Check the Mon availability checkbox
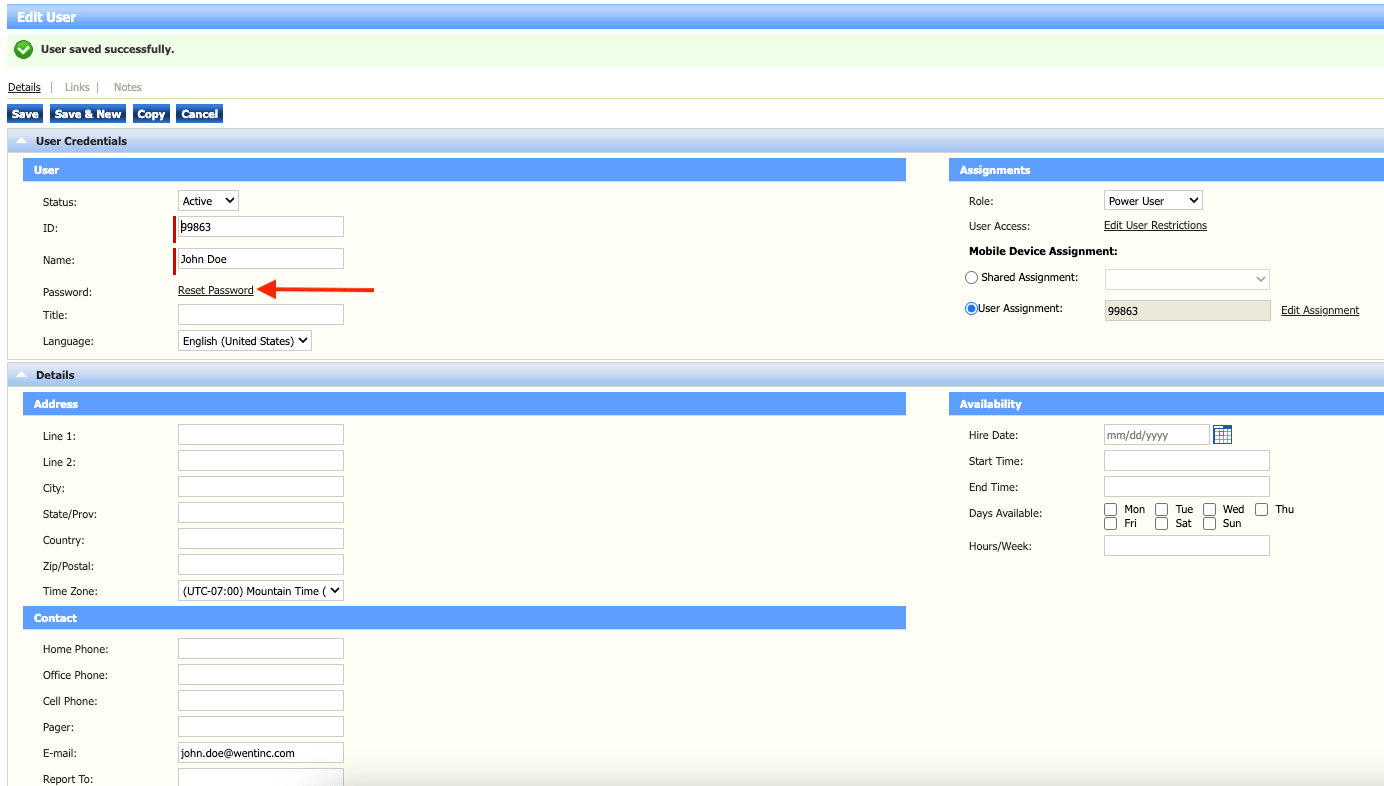The image size is (1384, 786). (x=1111, y=510)
